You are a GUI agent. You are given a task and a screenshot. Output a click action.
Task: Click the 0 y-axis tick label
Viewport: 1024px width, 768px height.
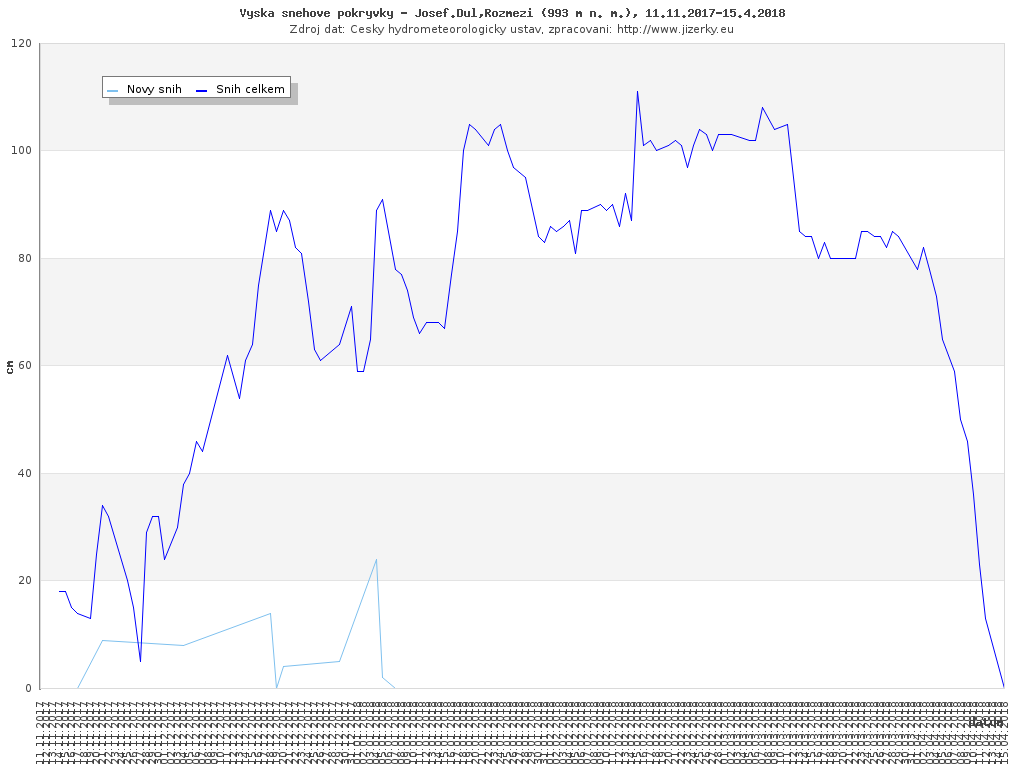(28, 688)
